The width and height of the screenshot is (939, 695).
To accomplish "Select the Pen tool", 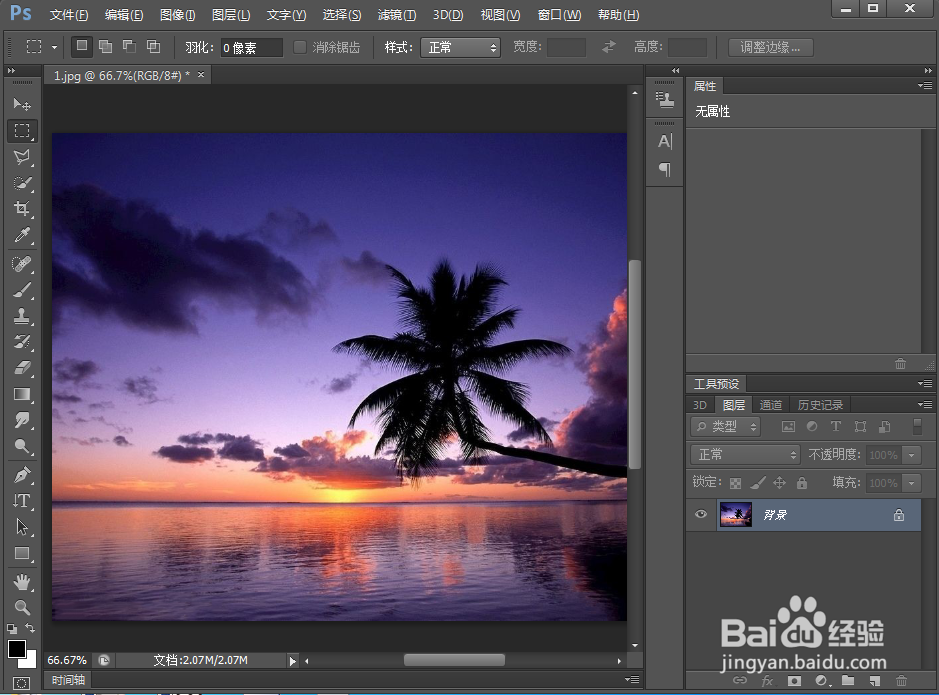I will pos(22,475).
